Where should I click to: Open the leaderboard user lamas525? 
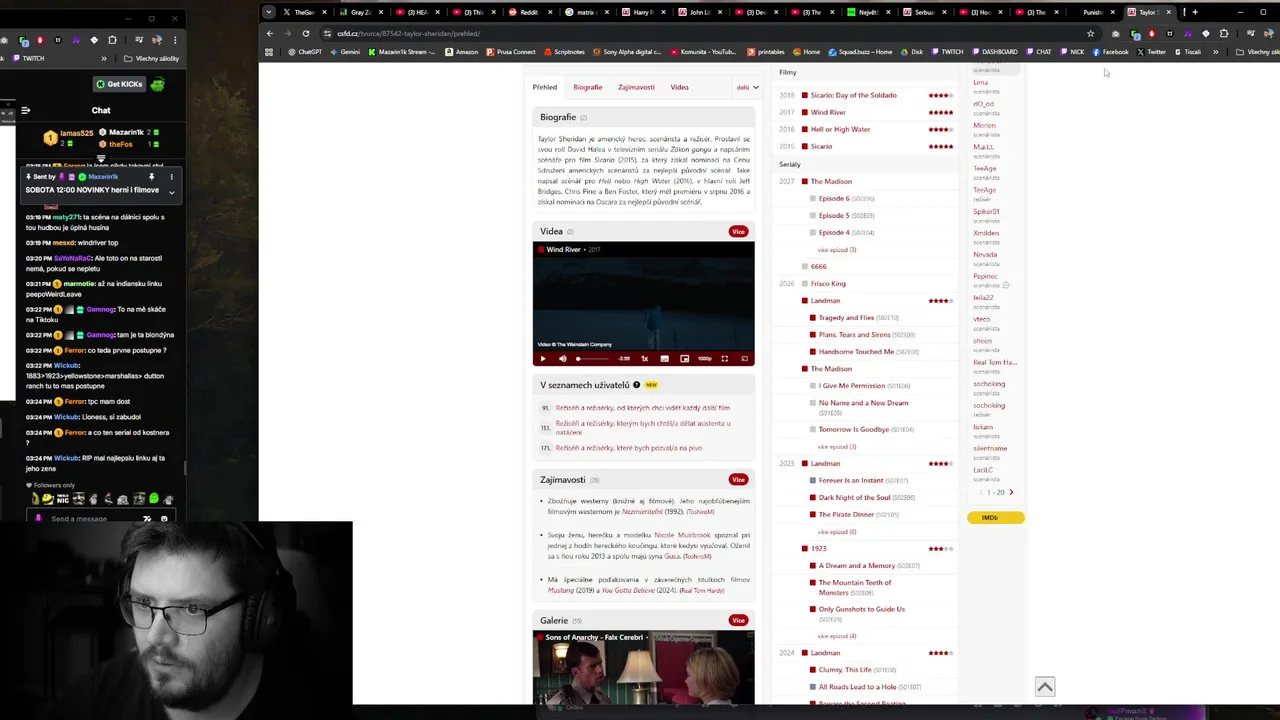[76, 133]
